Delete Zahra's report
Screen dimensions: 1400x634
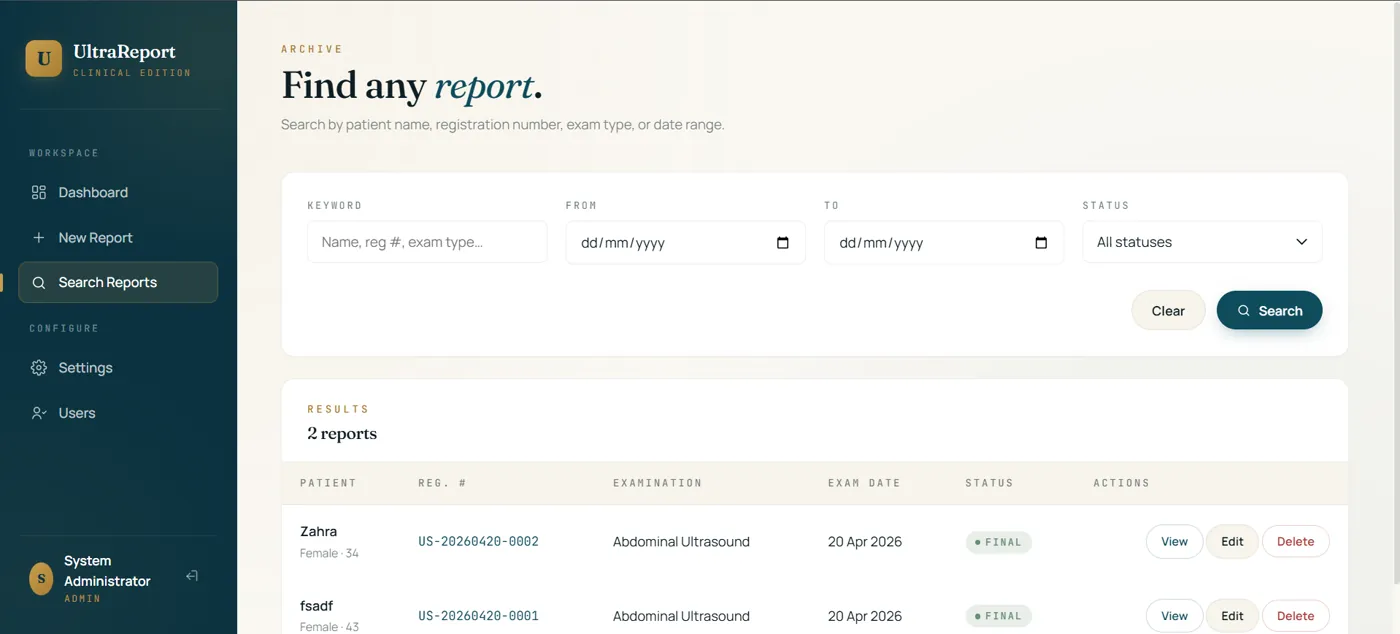[x=1295, y=541]
